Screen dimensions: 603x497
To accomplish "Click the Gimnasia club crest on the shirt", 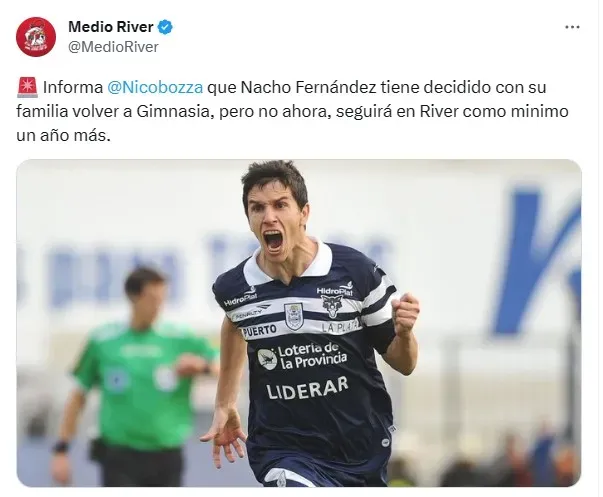I will point(294,316).
